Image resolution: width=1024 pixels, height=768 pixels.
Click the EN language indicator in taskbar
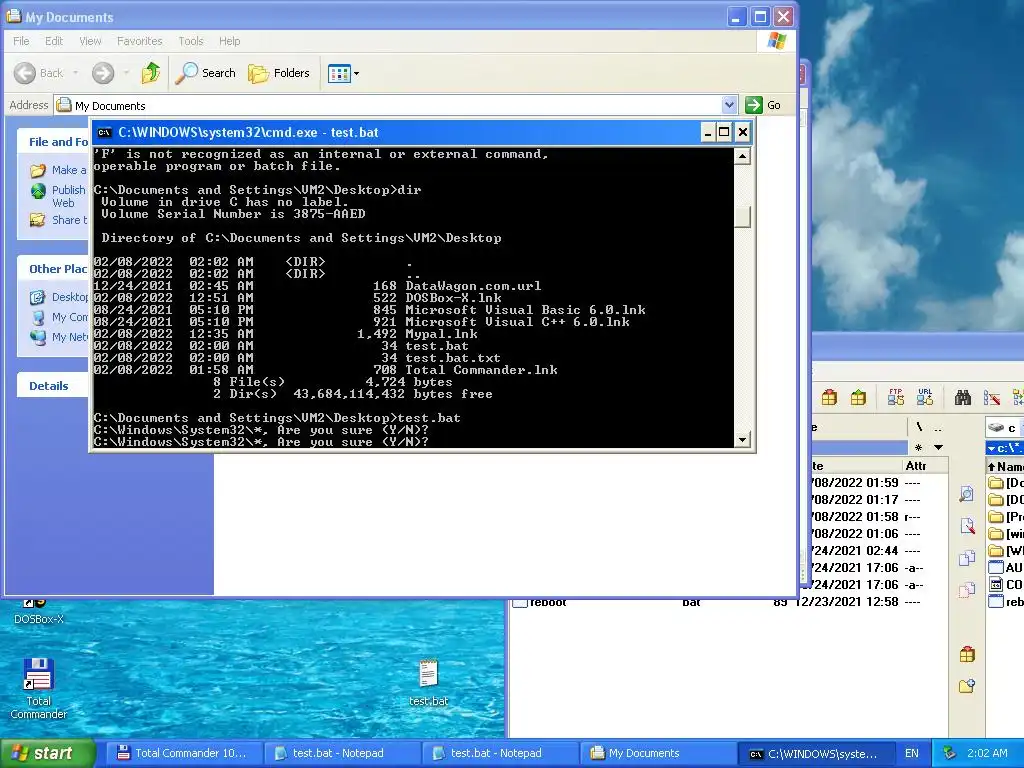(912, 753)
